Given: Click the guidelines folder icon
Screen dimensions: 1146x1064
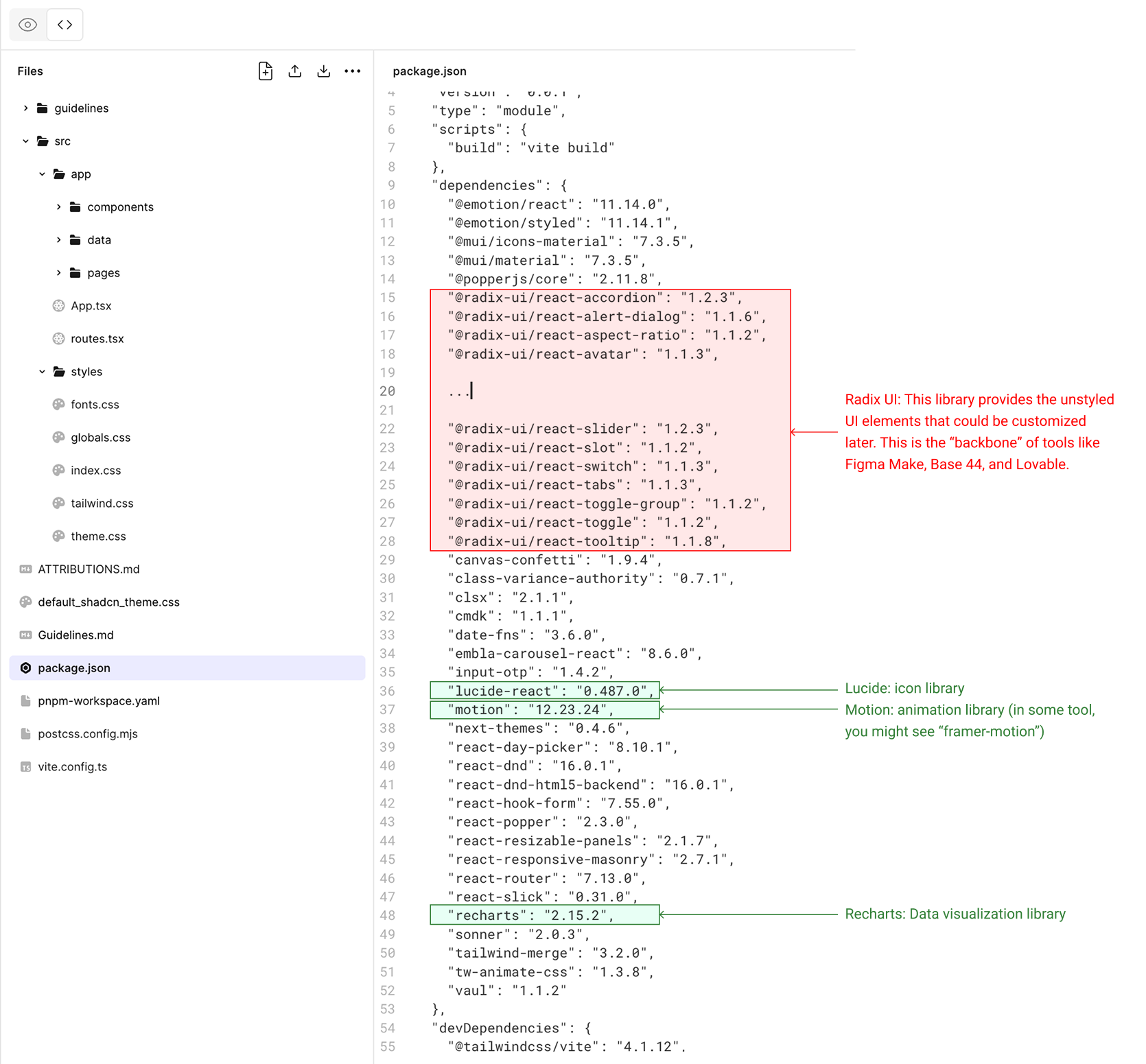Looking at the screenshot, I should coord(43,108).
